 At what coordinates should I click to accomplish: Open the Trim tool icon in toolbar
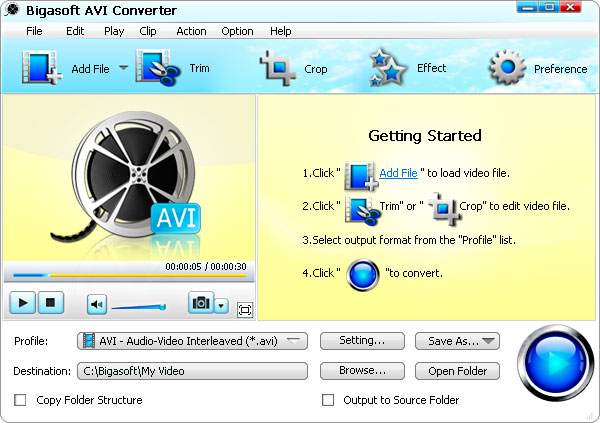pos(158,68)
